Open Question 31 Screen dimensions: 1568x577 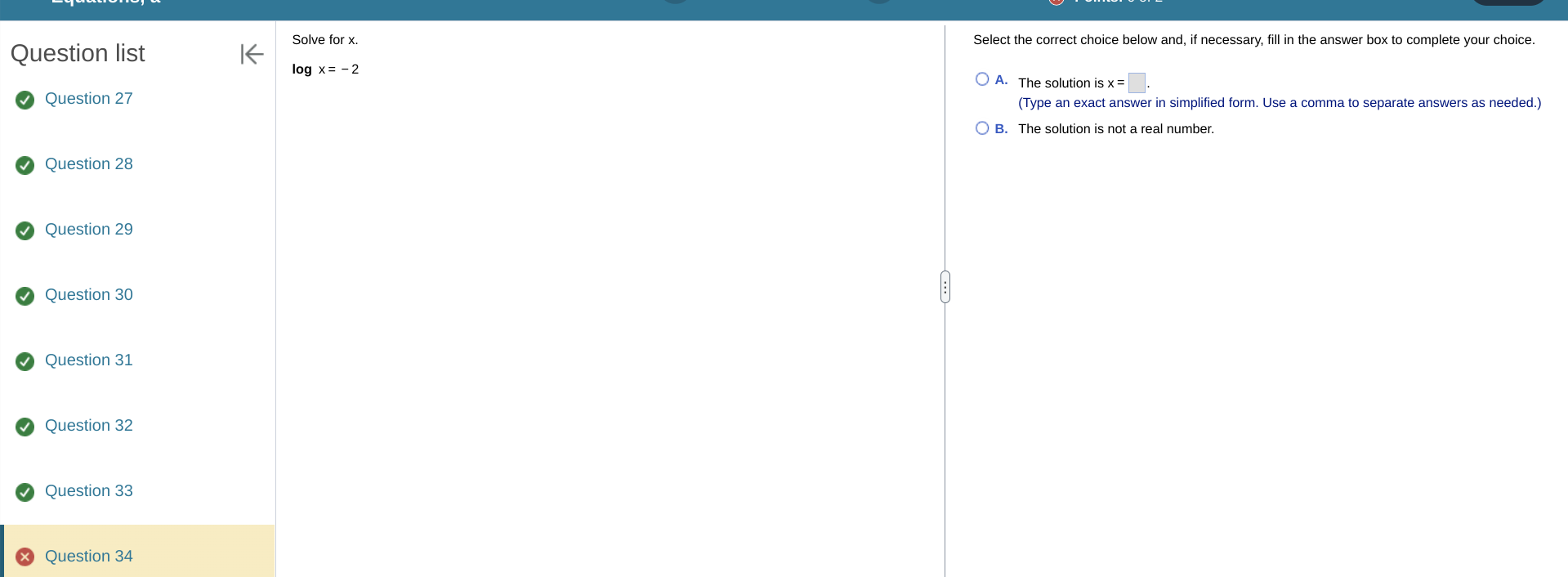tap(88, 360)
